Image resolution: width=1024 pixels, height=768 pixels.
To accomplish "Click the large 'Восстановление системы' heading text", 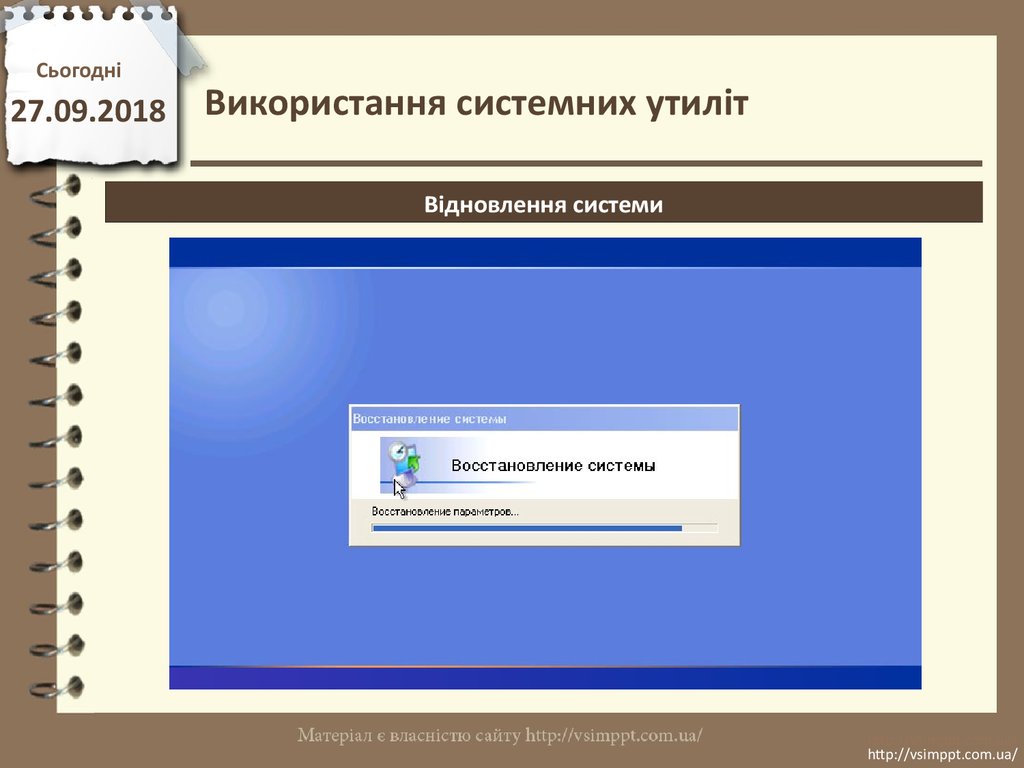I will point(553,466).
